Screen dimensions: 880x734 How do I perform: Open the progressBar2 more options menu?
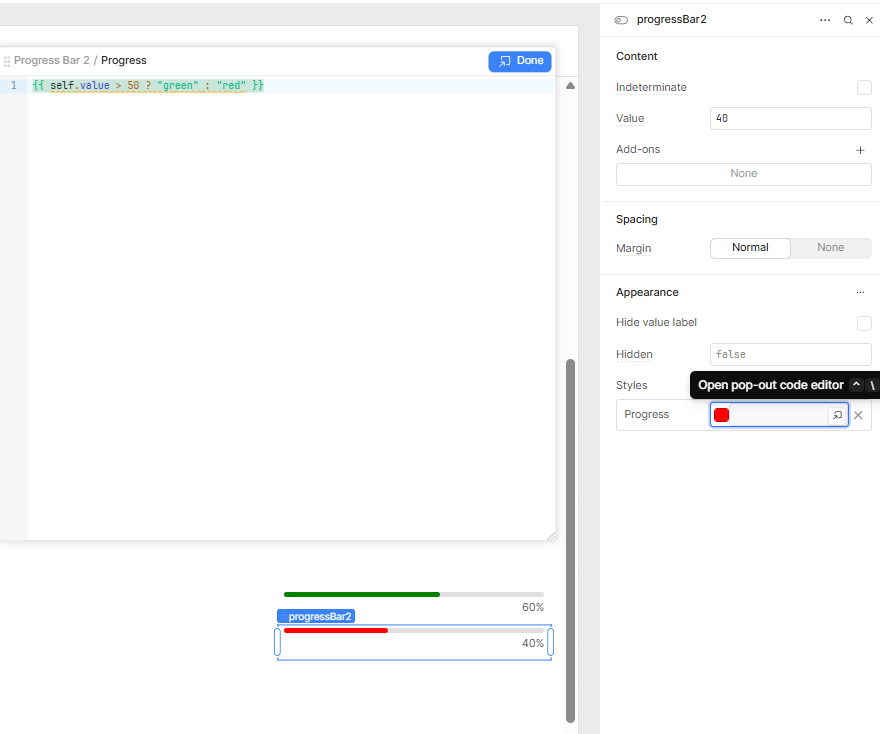[x=825, y=20]
